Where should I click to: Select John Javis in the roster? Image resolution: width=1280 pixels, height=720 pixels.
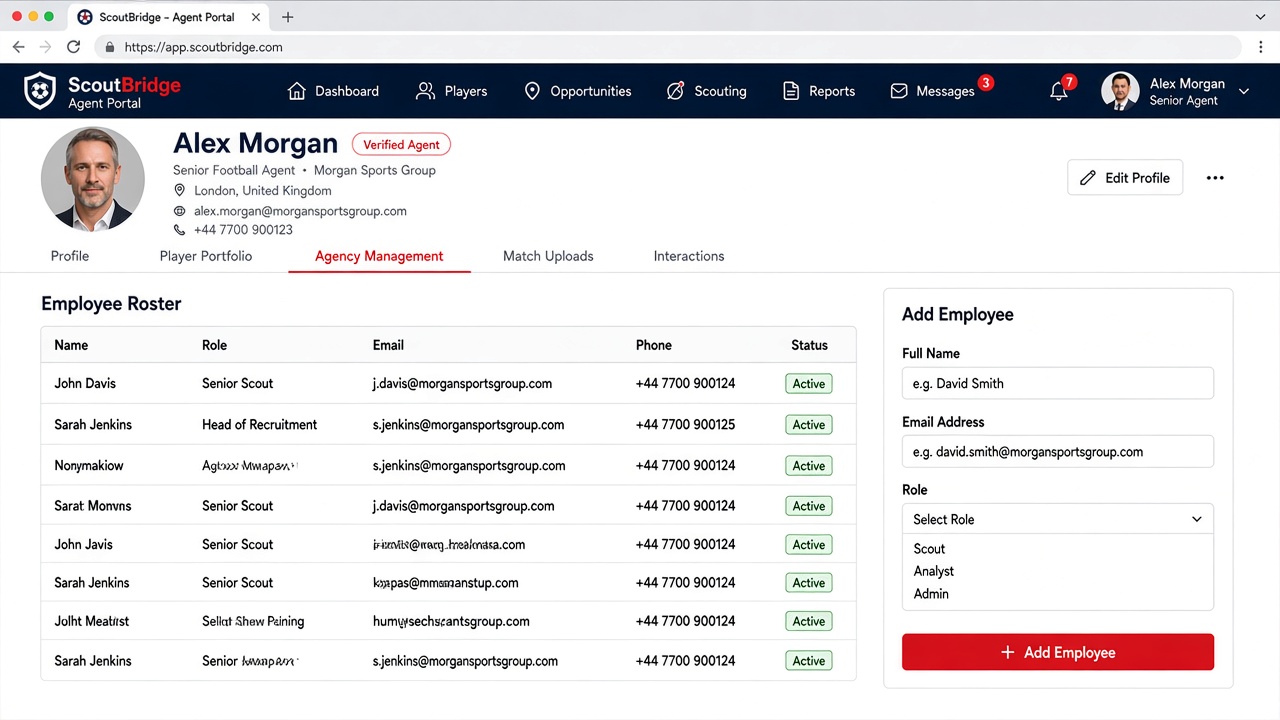(x=83, y=544)
